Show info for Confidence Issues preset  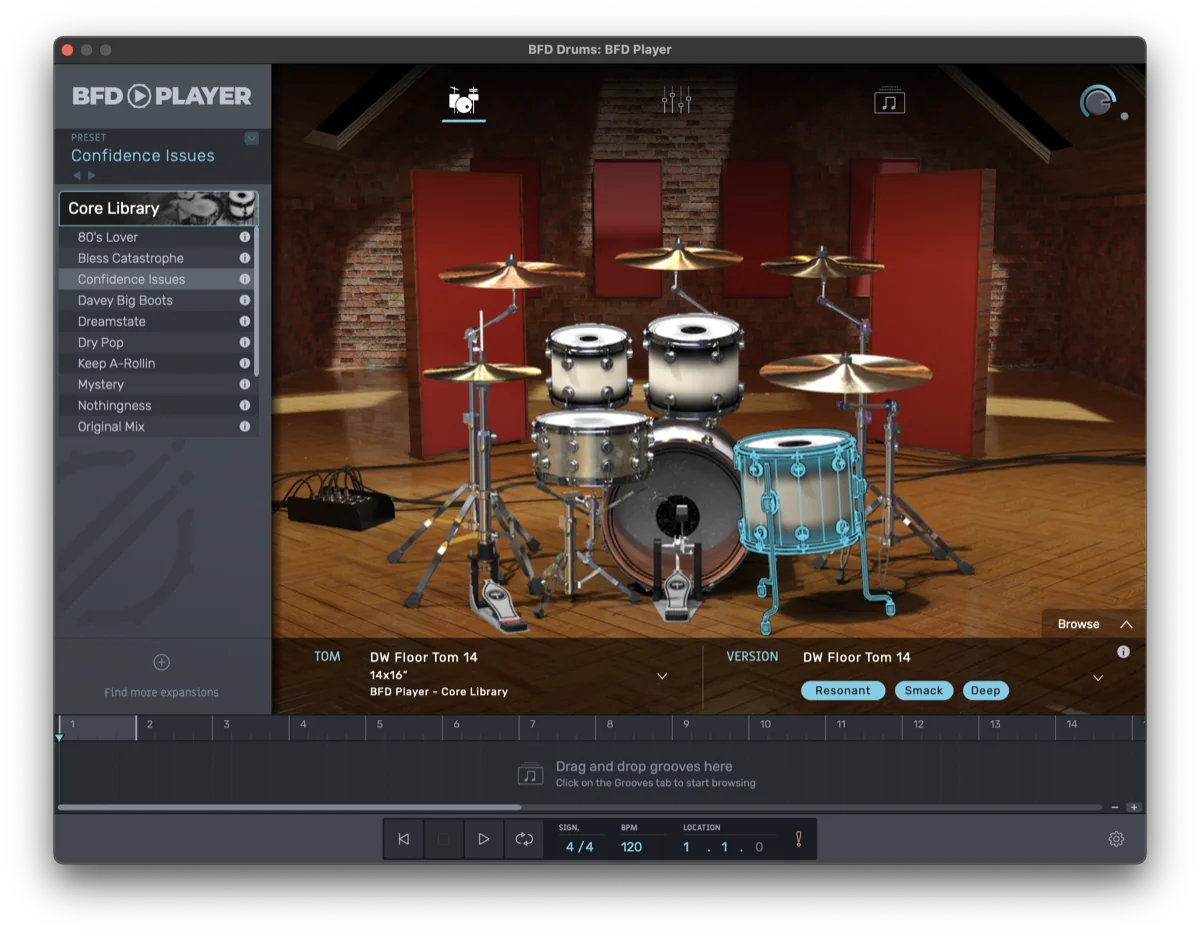[244, 279]
